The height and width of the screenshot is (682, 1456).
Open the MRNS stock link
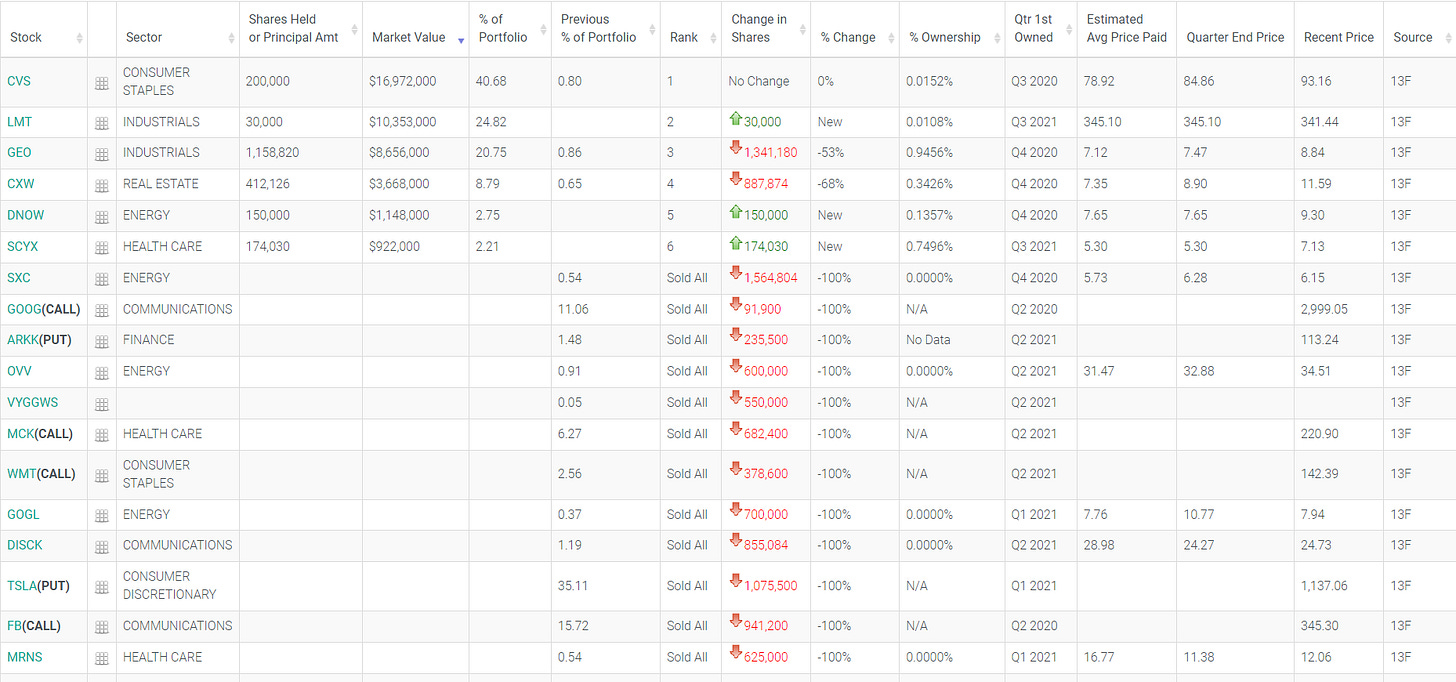pos(25,657)
